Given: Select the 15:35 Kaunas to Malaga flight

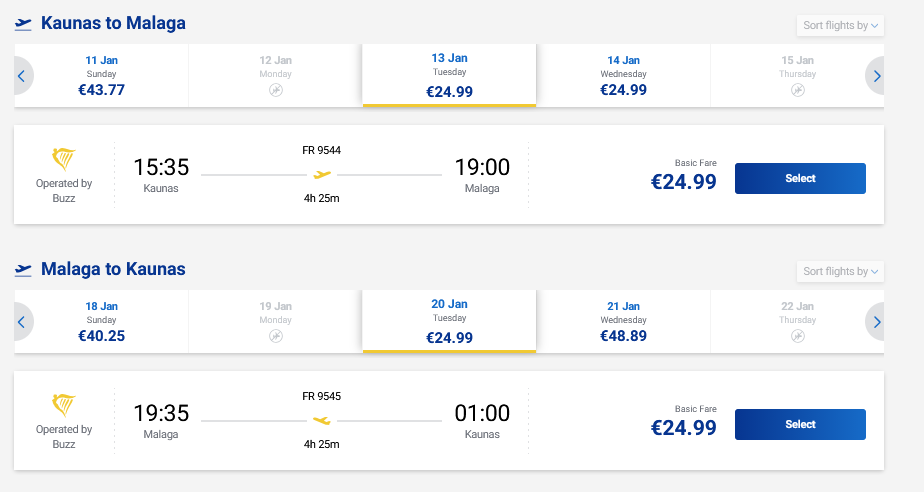Looking at the screenshot, I should click(x=800, y=178).
